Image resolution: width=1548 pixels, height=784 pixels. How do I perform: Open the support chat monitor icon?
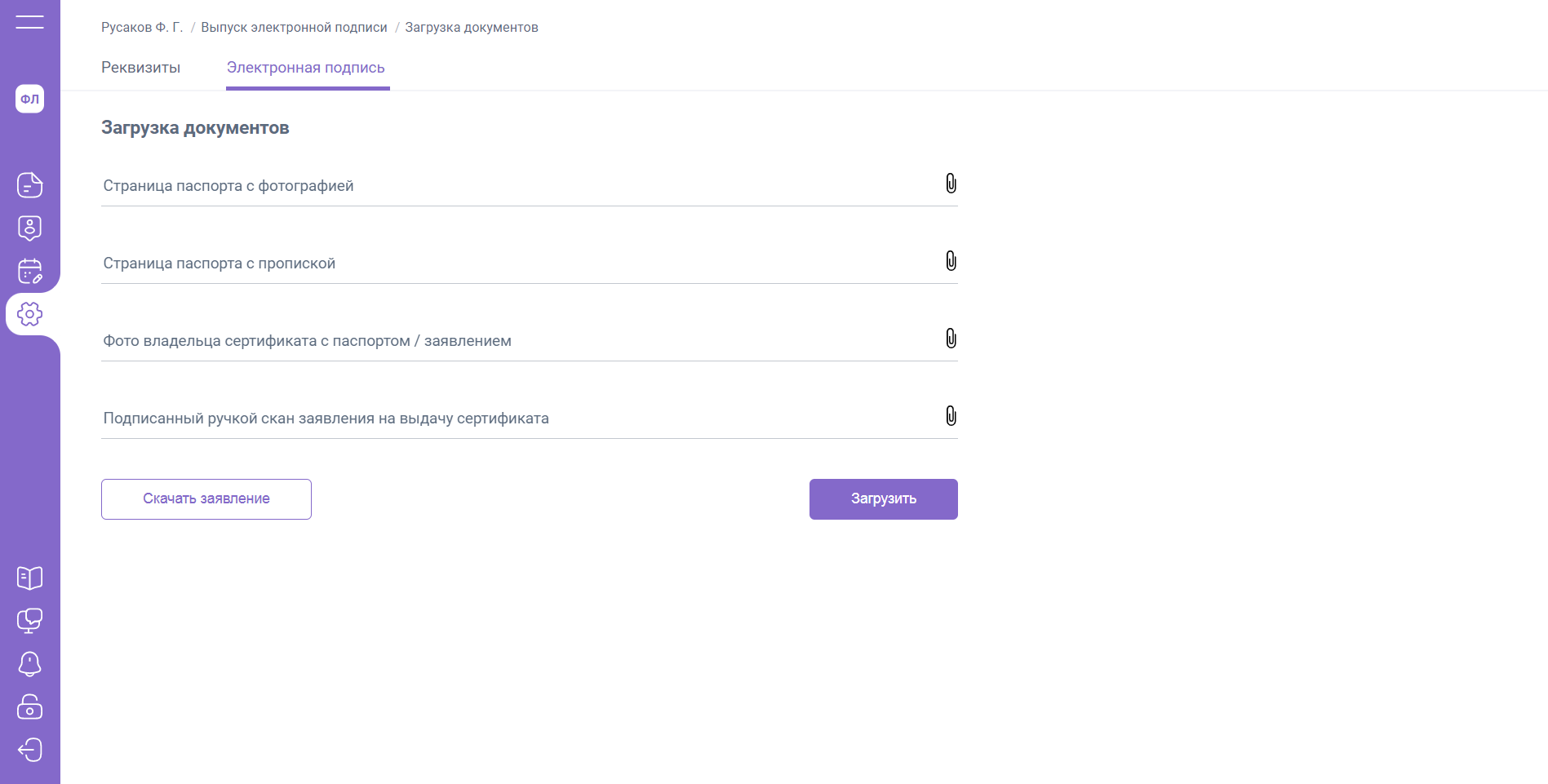[x=29, y=621]
